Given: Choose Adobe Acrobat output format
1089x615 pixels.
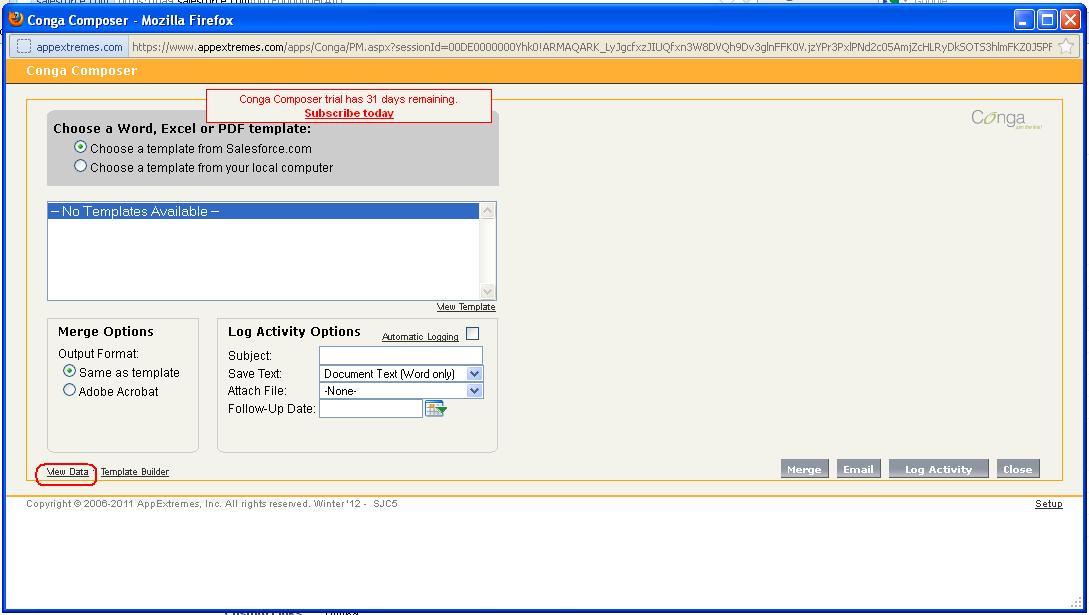Looking at the screenshot, I should pos(69,391).
